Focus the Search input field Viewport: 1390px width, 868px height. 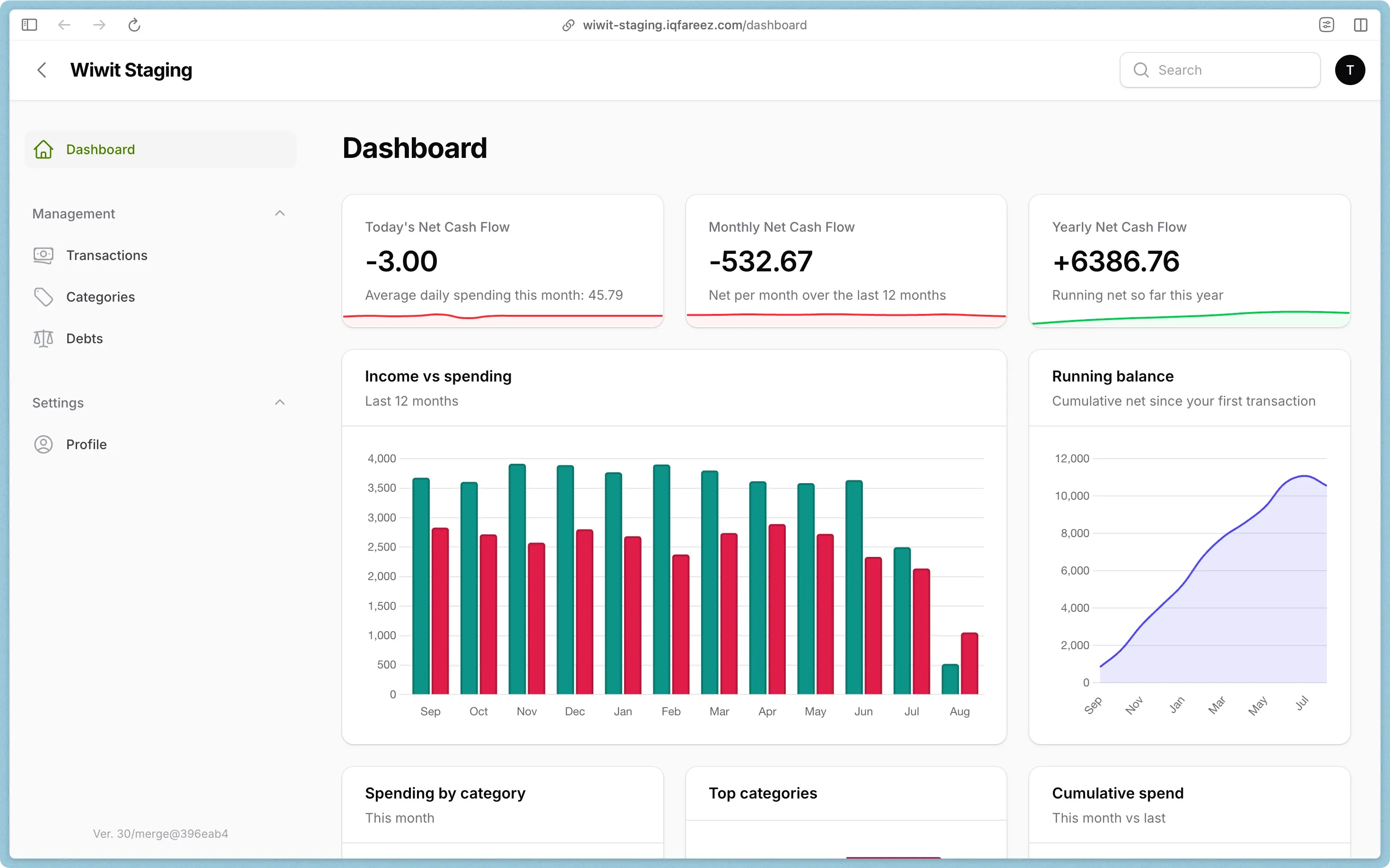click(1220, 70)
